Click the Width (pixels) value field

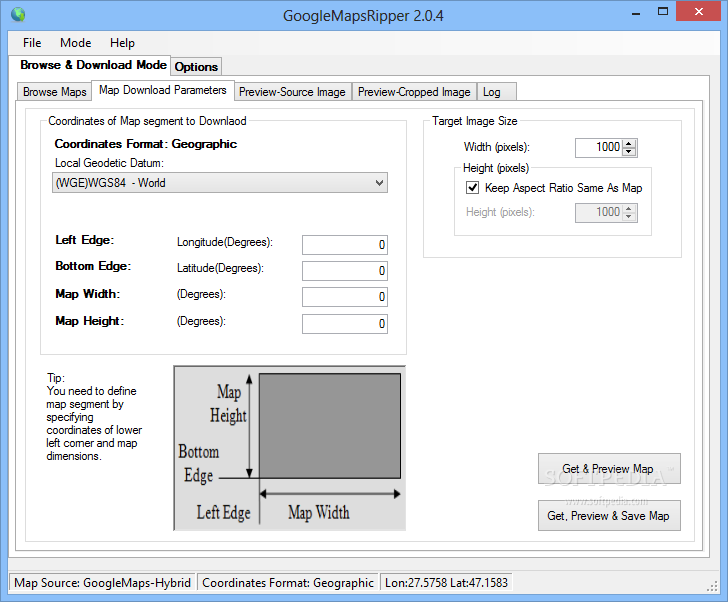tap(599, 148)
